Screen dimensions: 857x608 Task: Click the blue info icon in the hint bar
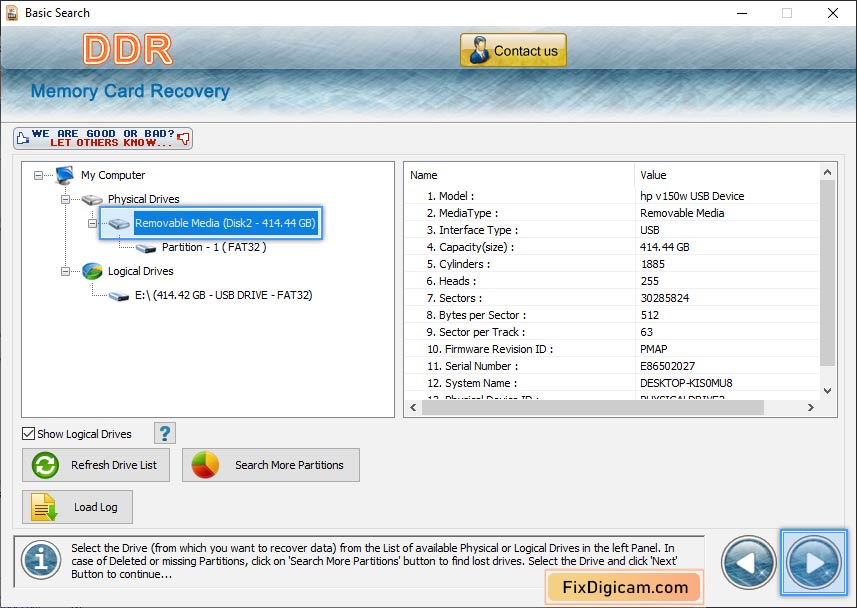pyautogui.click(x=41, y=560)
